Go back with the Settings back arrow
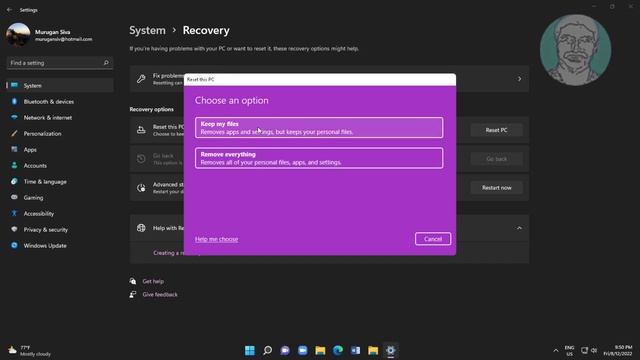This screenshot has width=640, height=360. point(9,10)
